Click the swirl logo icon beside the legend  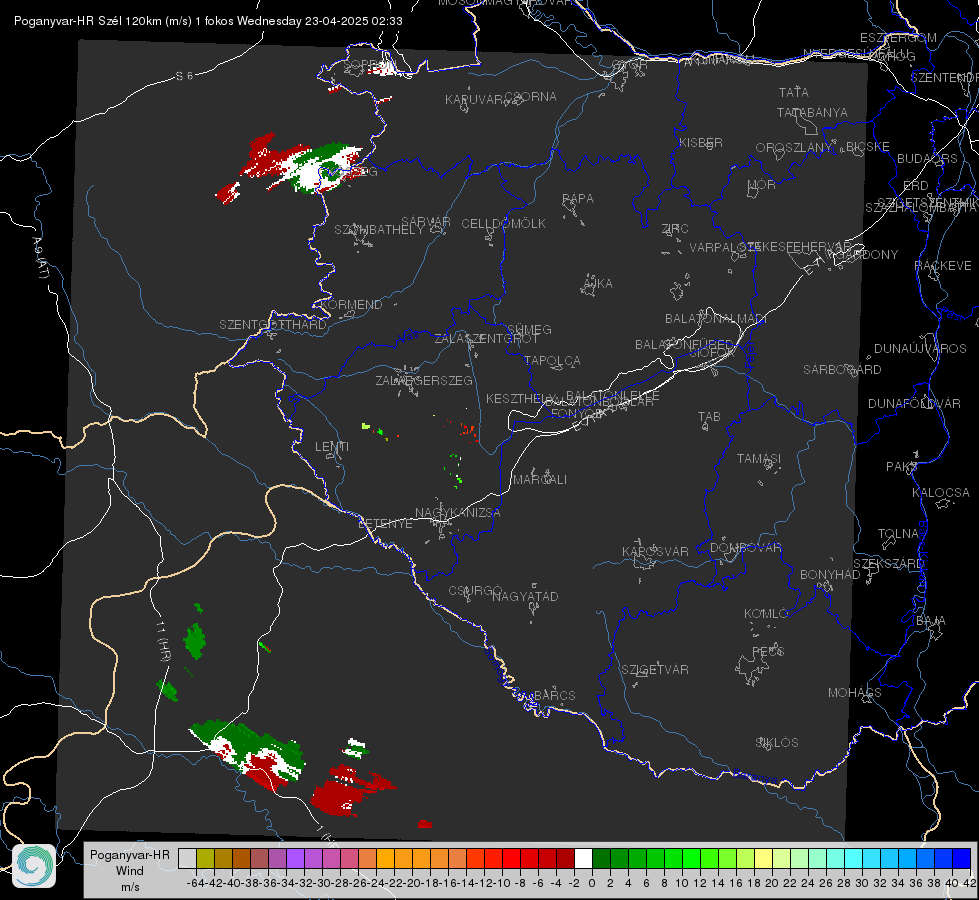point(34,866)
